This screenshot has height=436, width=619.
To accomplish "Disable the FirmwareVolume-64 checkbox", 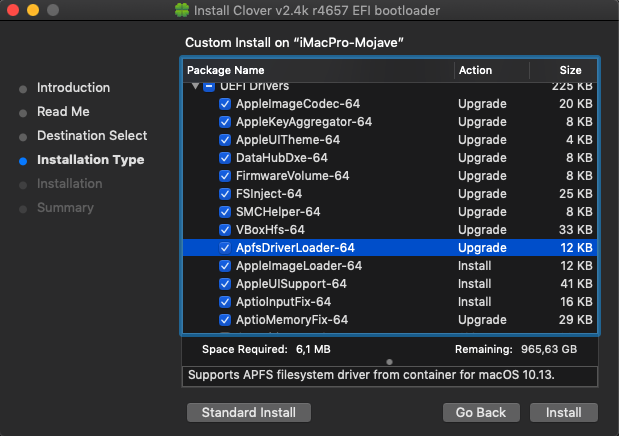I will pyautogui.click(x=225, y=176).
